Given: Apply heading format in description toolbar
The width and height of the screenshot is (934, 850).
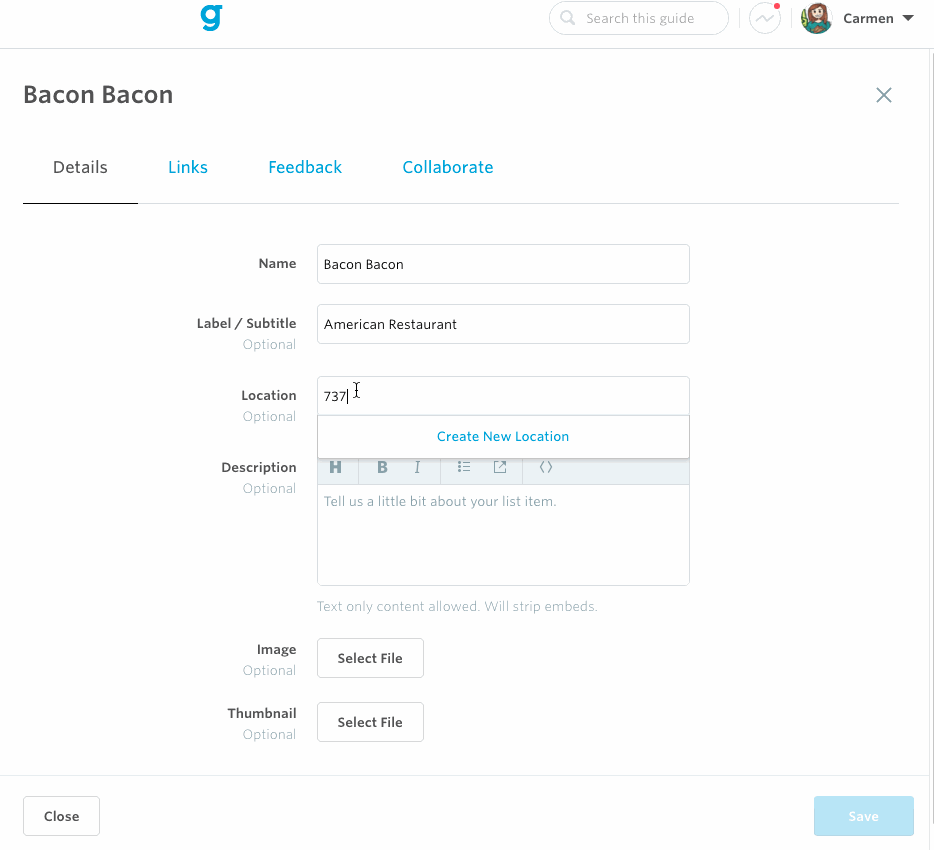Looking at the screenshot, I should coord(336,467).
